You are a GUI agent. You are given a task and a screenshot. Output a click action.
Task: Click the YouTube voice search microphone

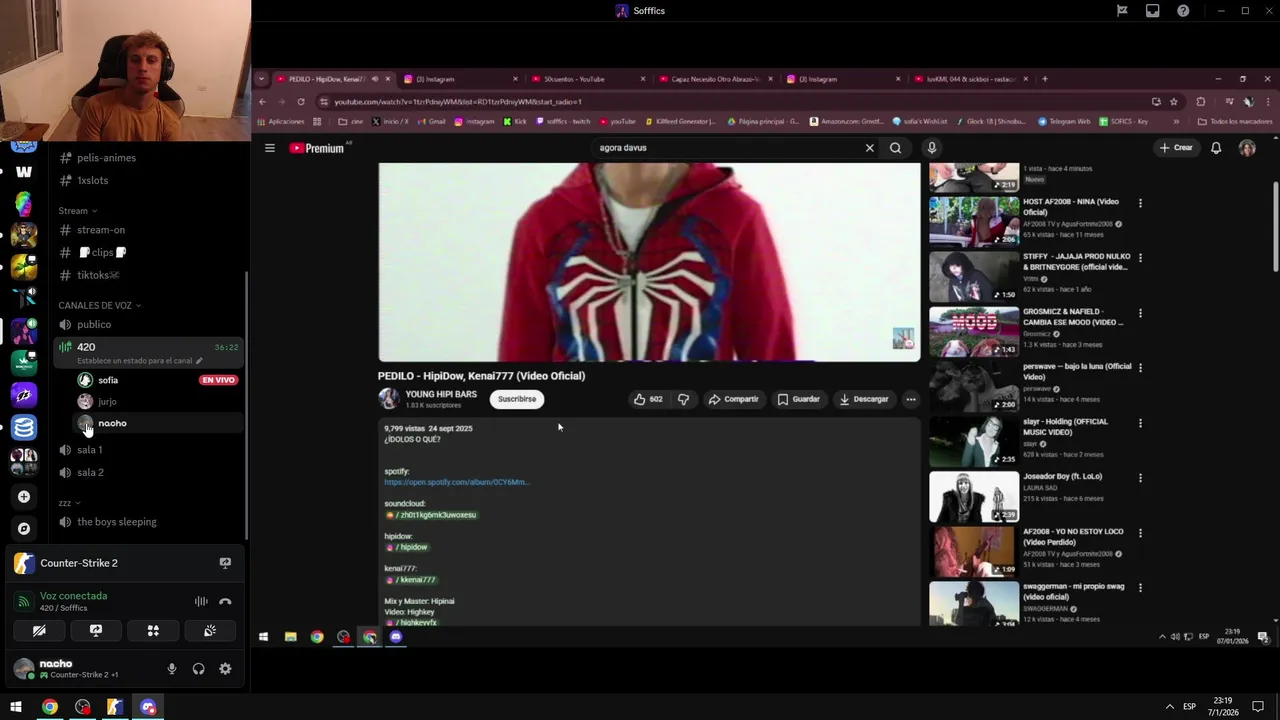[x=931, y=148]
